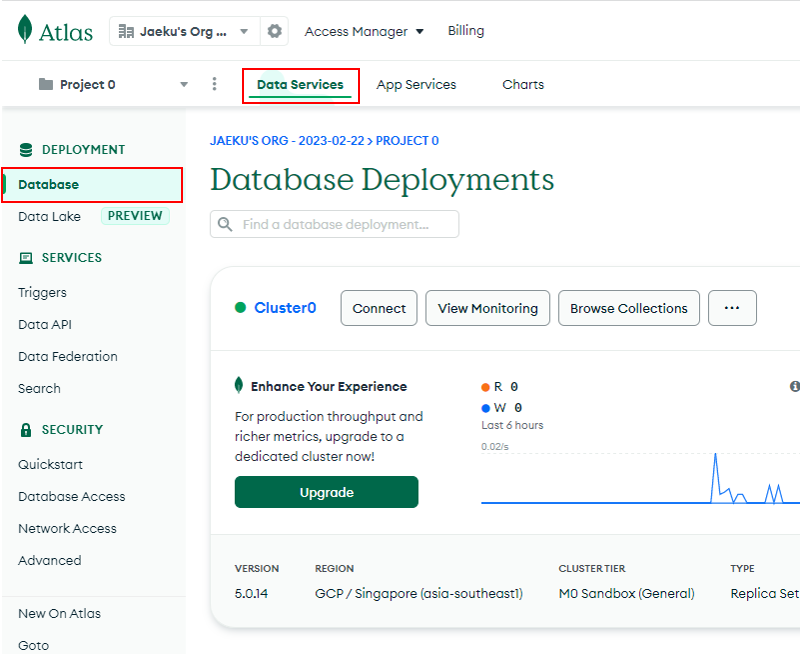The height and width of the screenshot is (654, 800).
Task: Click the Goto sidebar item
Action: point(34,646)
